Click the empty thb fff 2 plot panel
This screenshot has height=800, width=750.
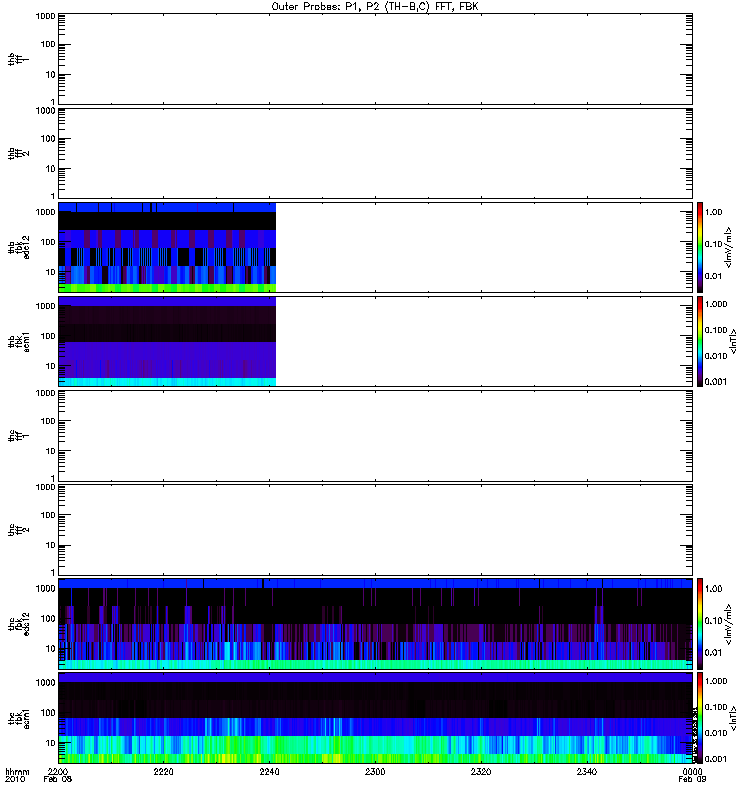[375, 153]
